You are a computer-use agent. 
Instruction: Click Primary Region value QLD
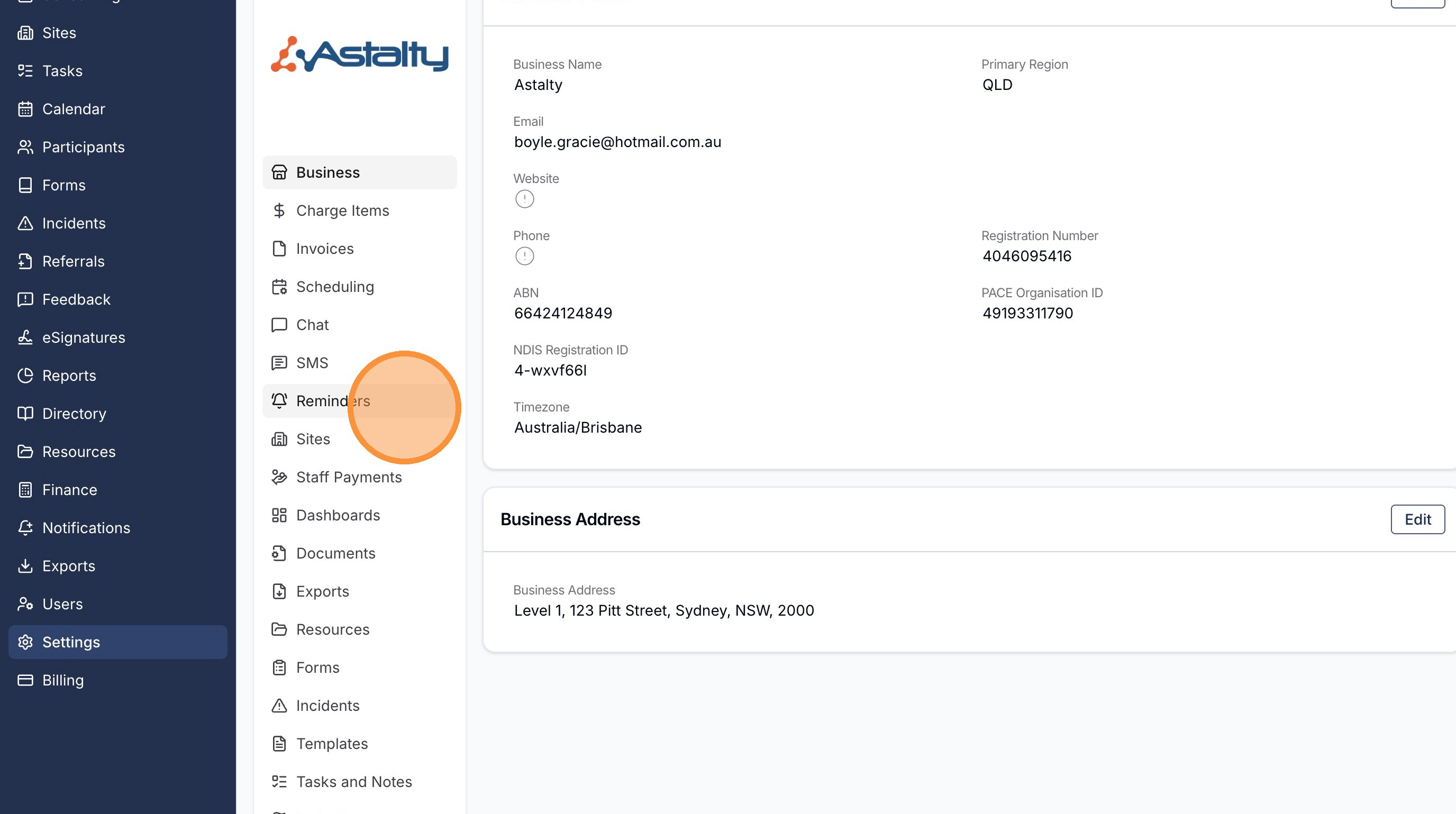pos(997,85)
